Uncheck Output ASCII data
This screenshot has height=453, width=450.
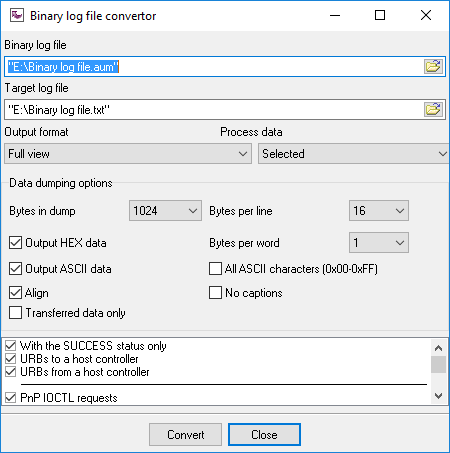[x=15, y=269]
